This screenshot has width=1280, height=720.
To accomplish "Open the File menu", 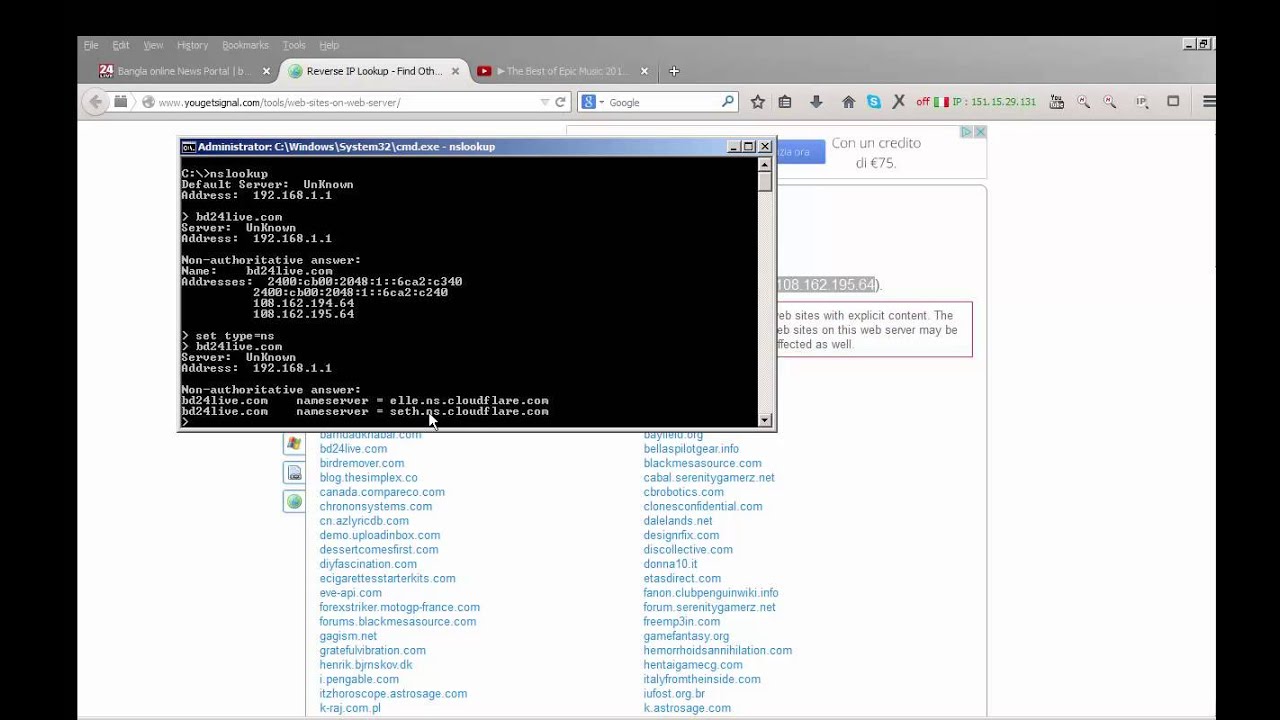I will coord(91,45).
